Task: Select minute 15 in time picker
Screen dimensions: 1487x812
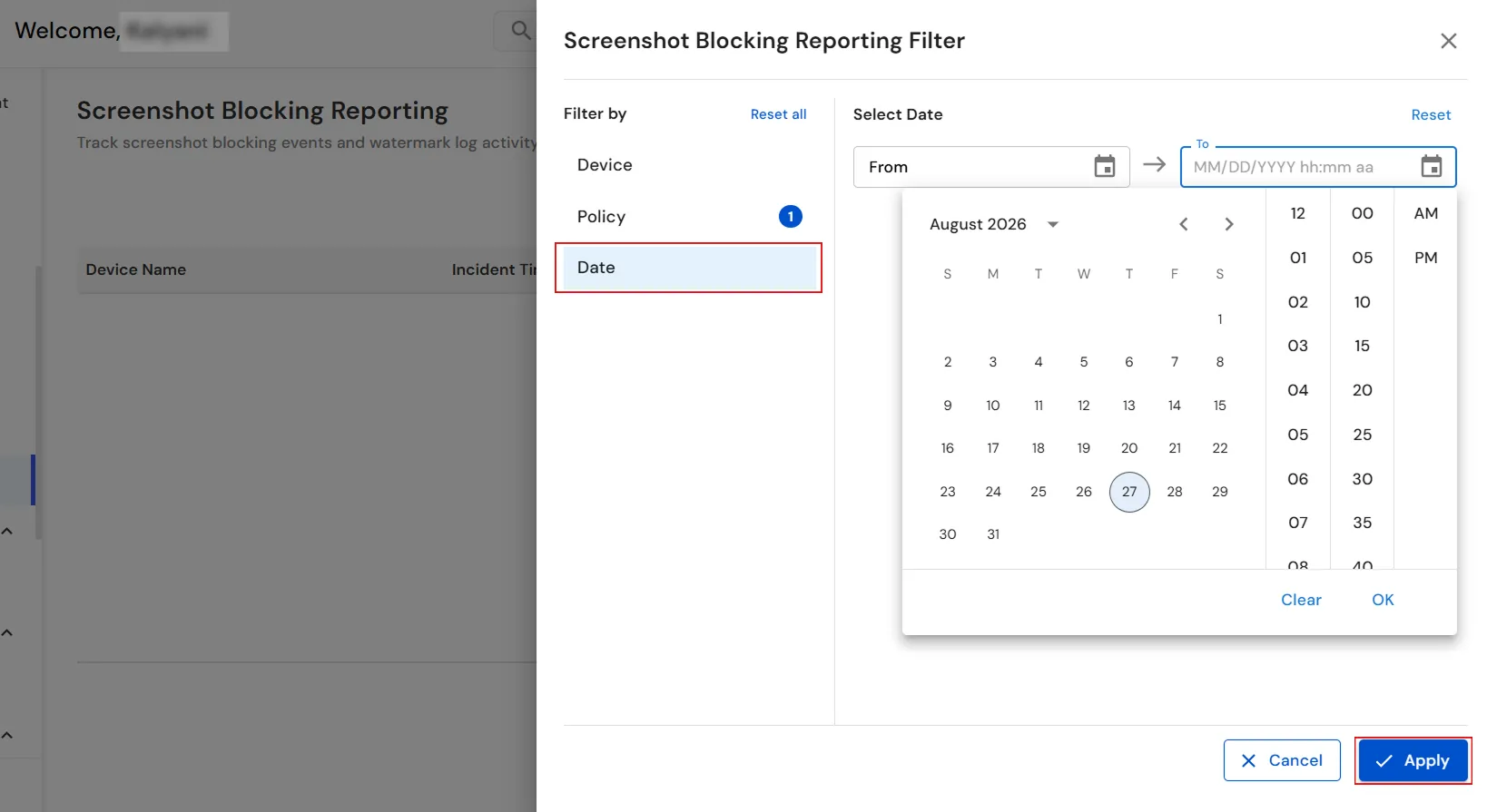Action: pyautogui.click(x=1362, y=346)
